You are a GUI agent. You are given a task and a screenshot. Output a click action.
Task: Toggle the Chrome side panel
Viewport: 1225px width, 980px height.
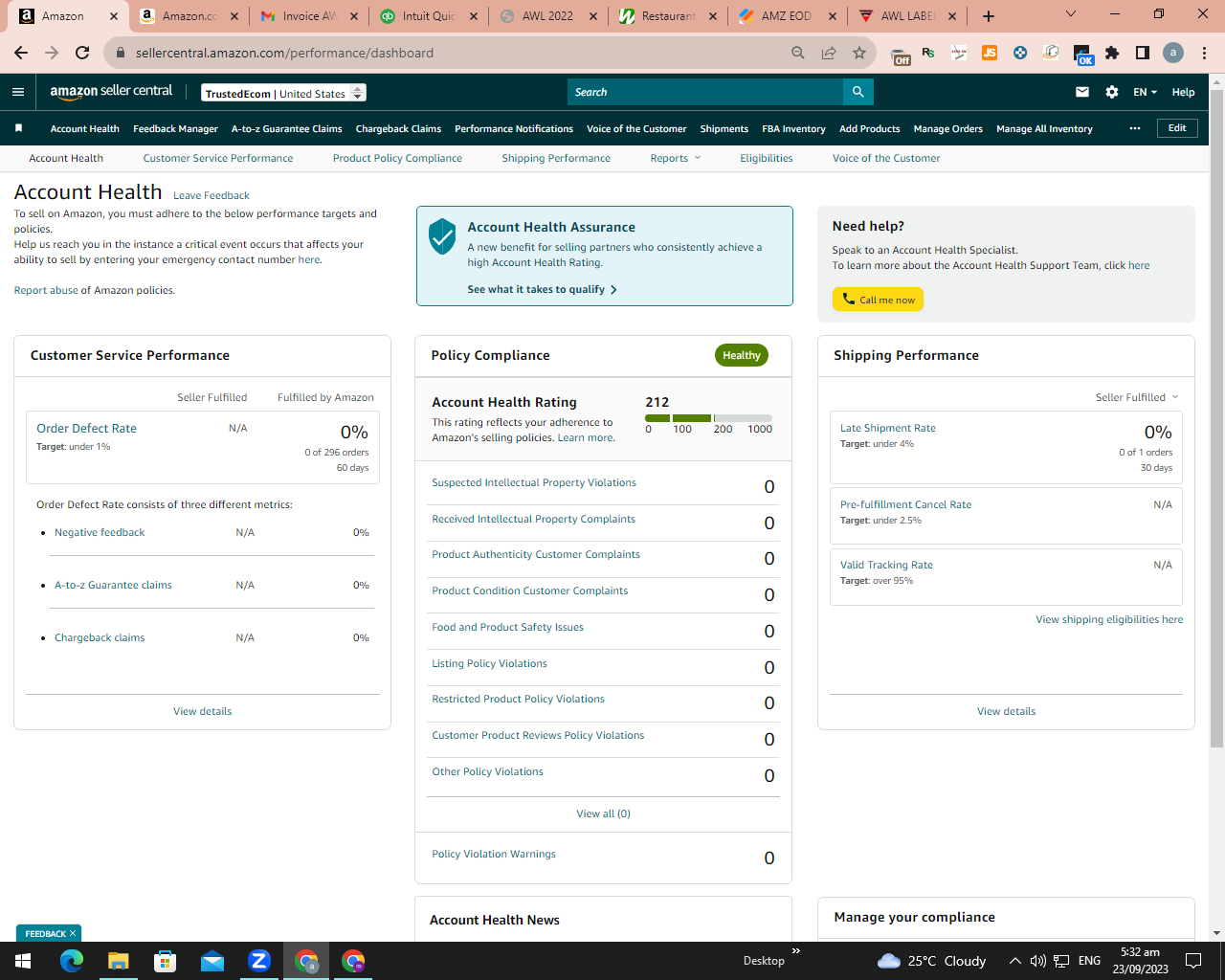coord(1143,53)
